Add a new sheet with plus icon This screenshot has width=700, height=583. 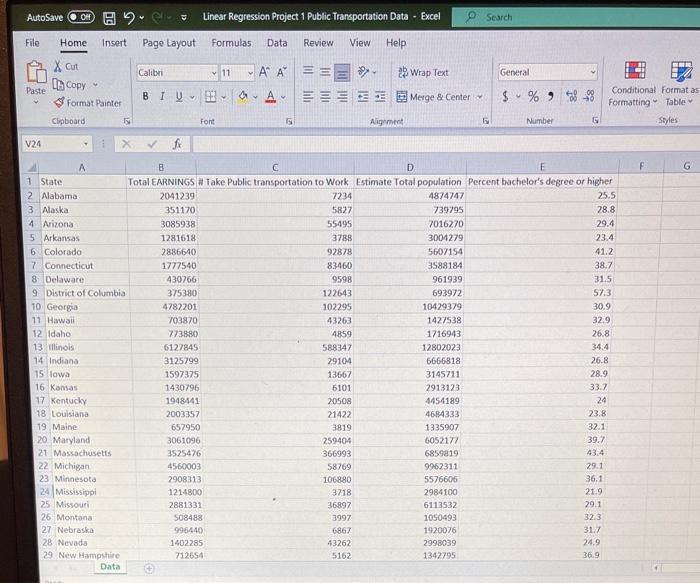point(150,568)
